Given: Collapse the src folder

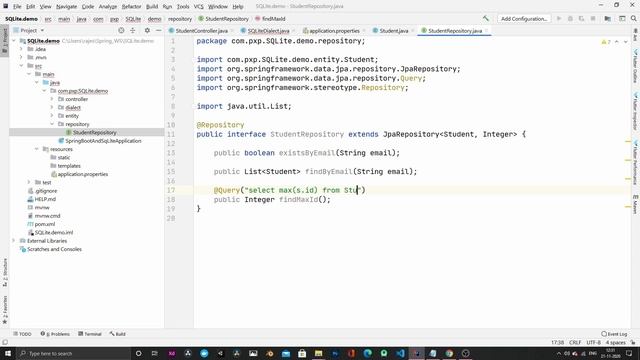Looking at the screenshot, I should tap(22, 66).
